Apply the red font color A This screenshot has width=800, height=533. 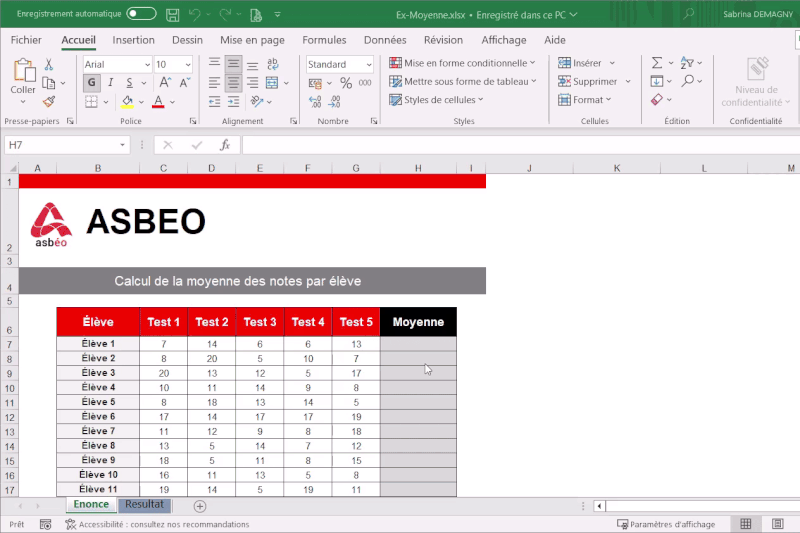point(158,102)
